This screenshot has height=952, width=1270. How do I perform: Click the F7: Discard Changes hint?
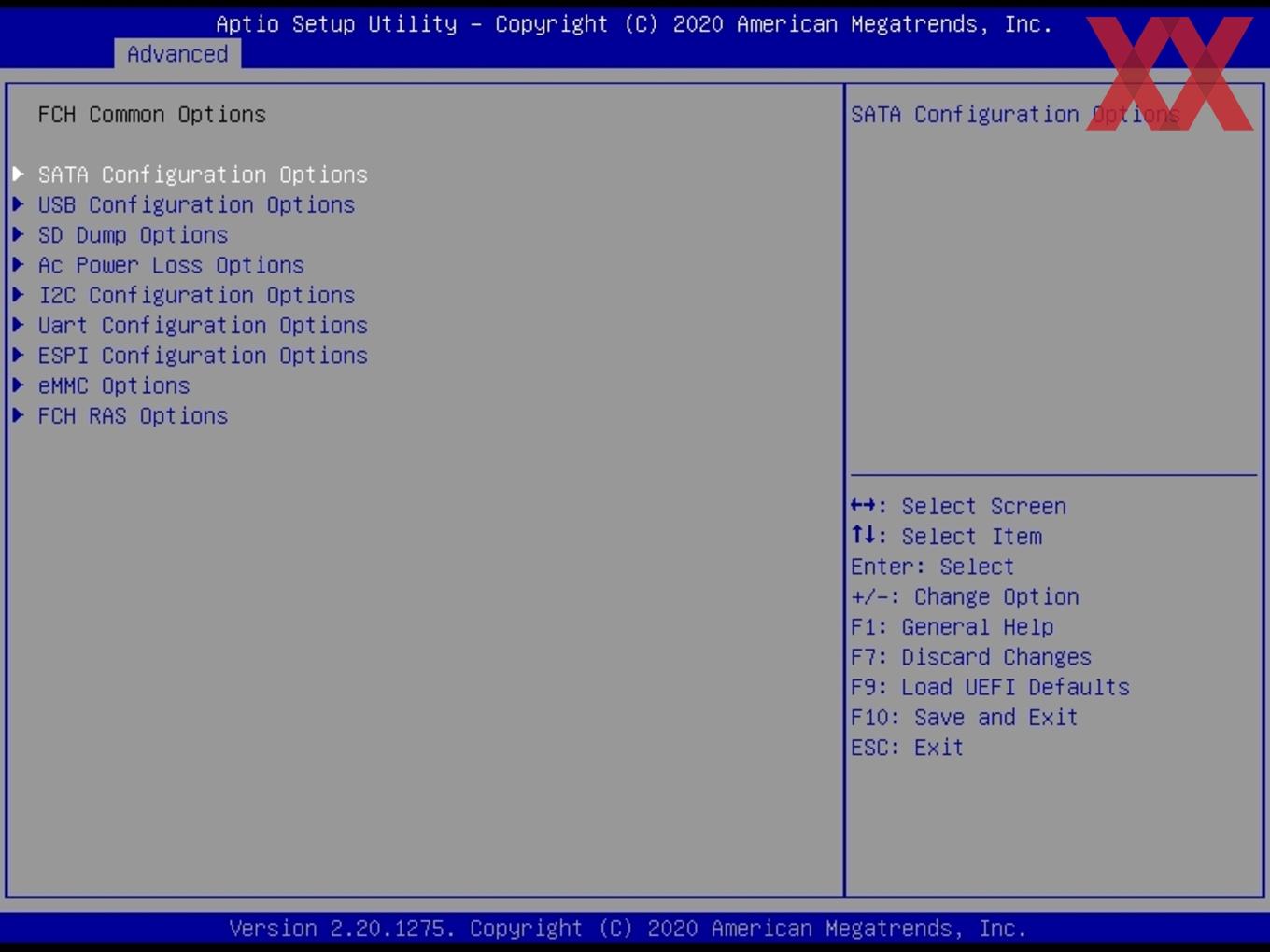point(971,657)
